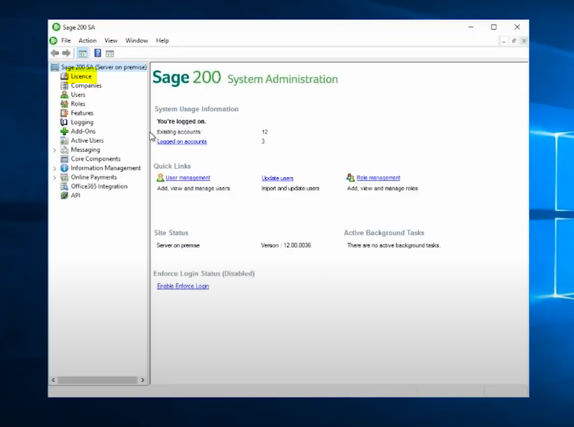This screenshot has width=574, height=427.
Task: Click the Sage logo in menu bar
Action: point(53,41)
